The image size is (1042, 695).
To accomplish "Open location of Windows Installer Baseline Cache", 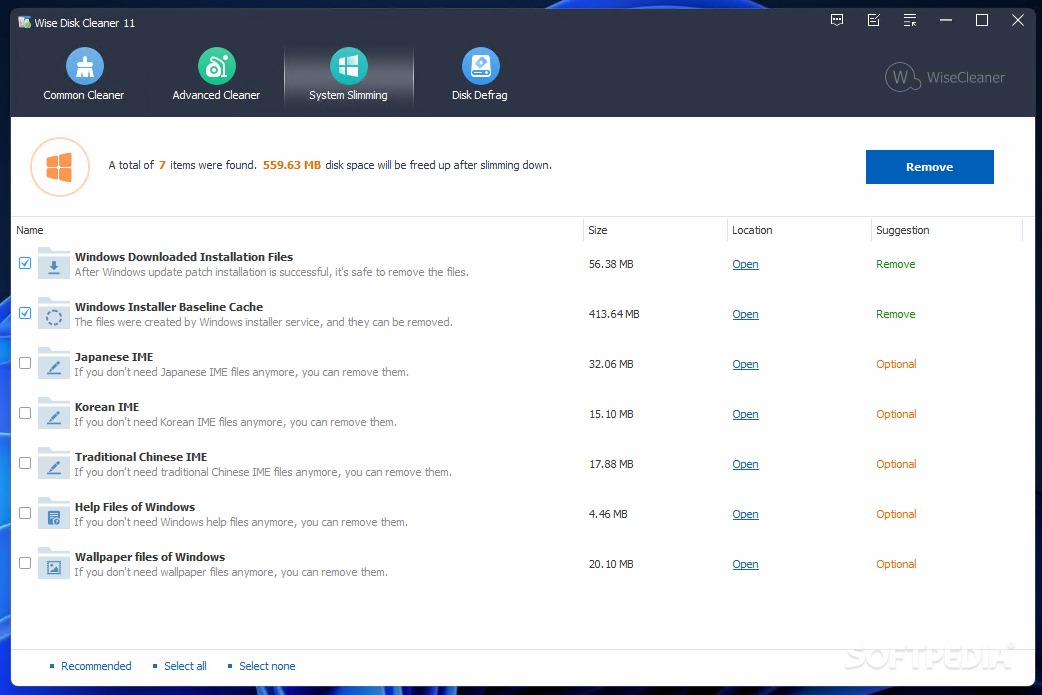I will click(x=745, y=314).
